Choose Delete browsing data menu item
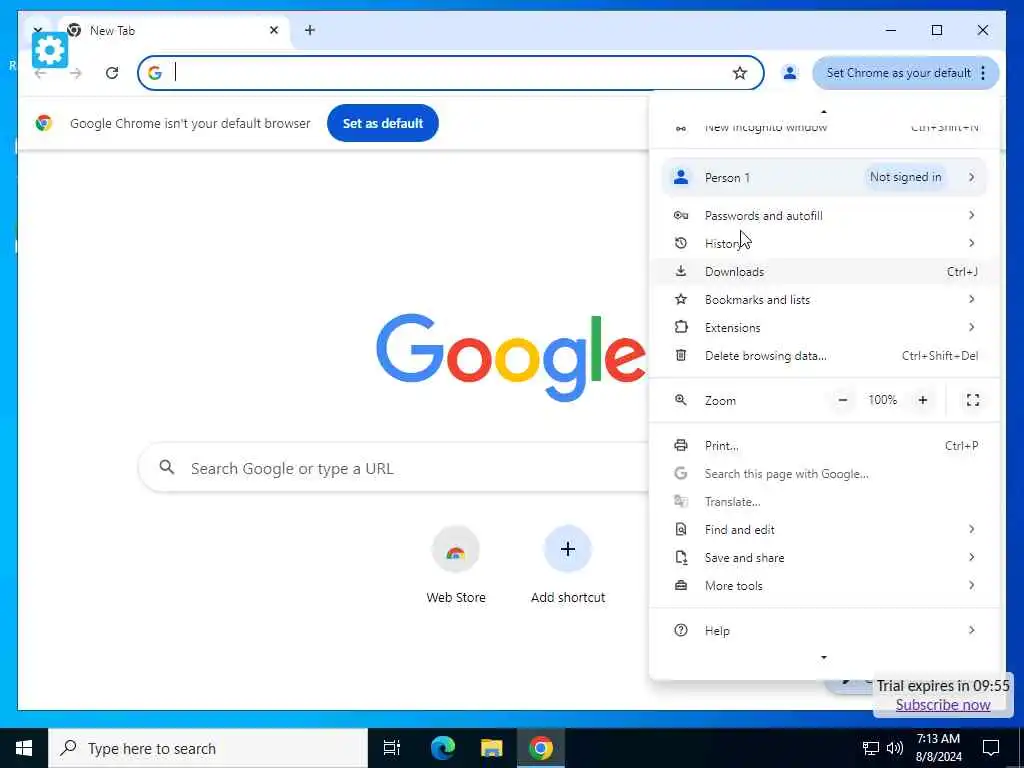1024x768 pixels. click(825, 355)
